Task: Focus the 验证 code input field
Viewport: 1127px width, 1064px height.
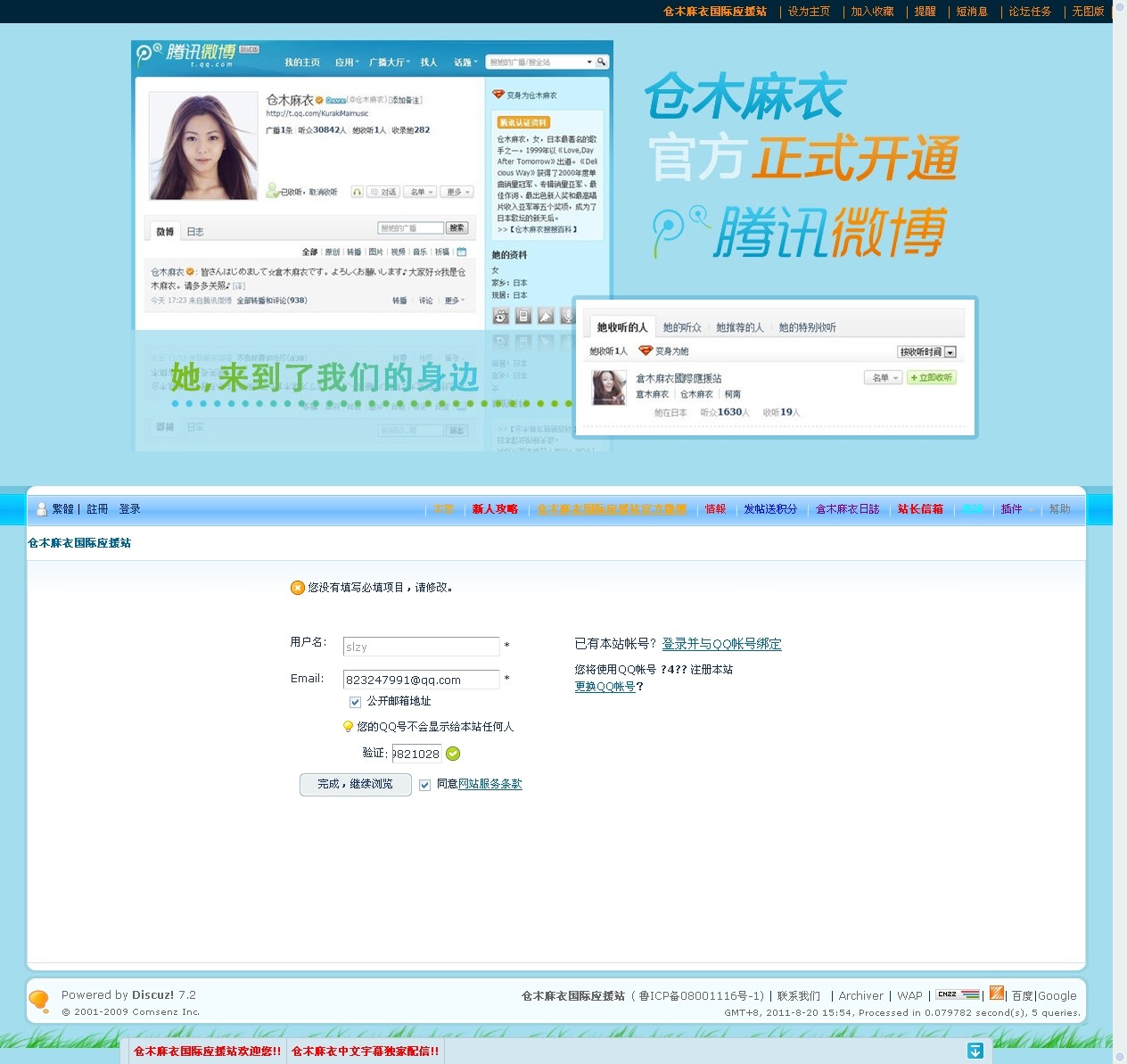Action: point(416,754)
